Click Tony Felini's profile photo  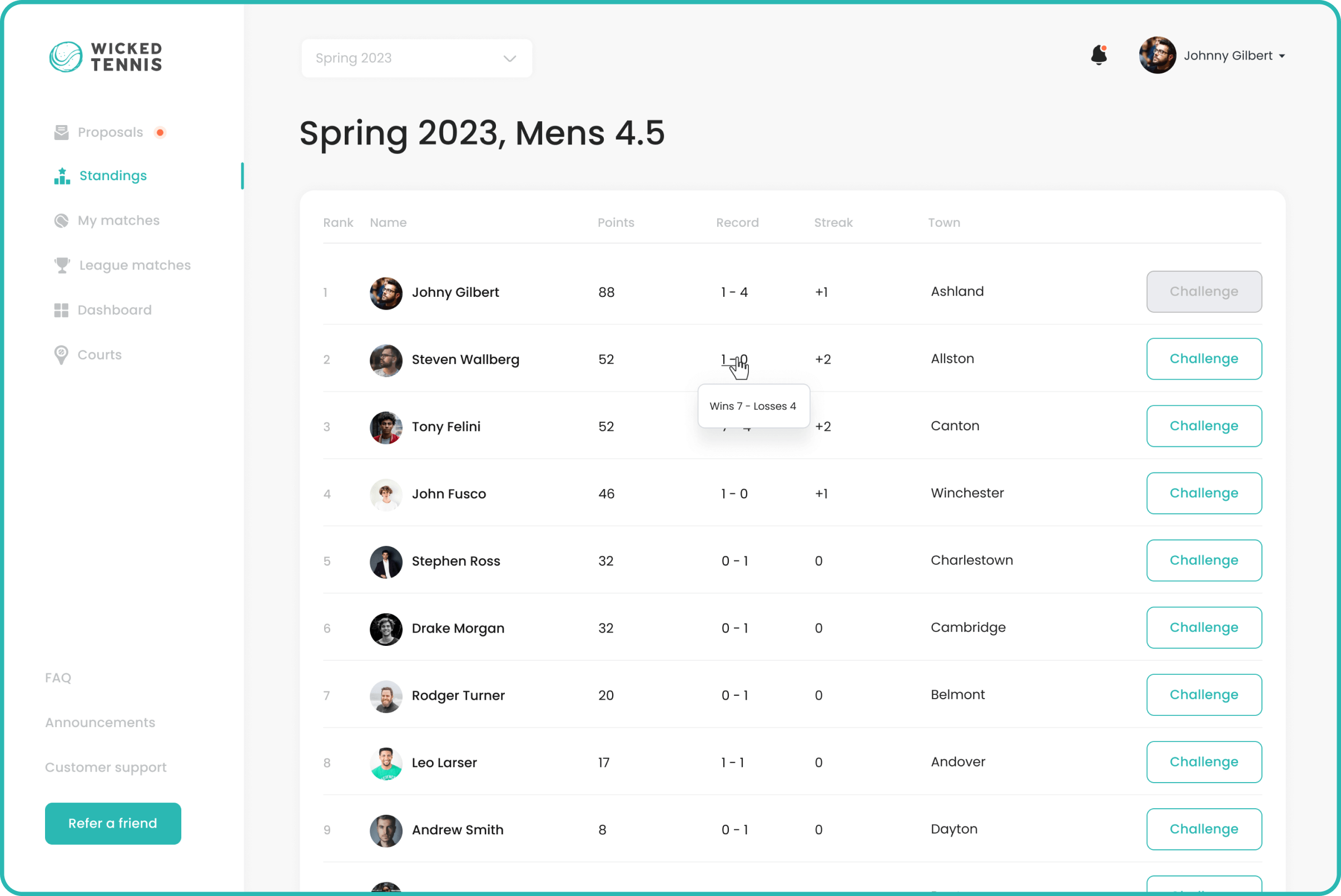pyautogui.click(x=386, y=427)
